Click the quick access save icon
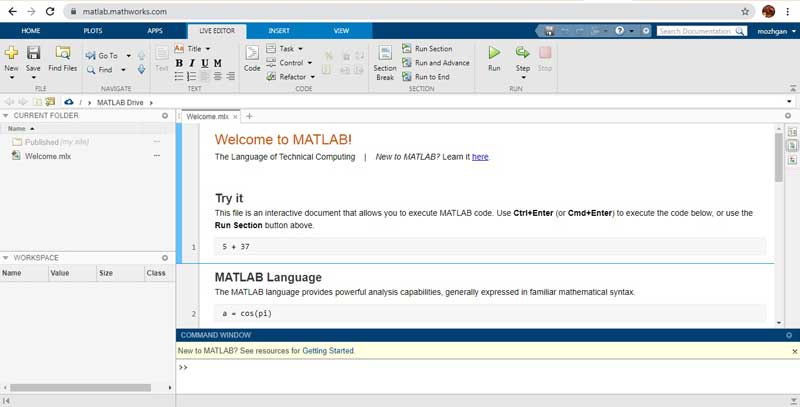Image resolution: width=800 pixels, height=407 pixels. 549,31
